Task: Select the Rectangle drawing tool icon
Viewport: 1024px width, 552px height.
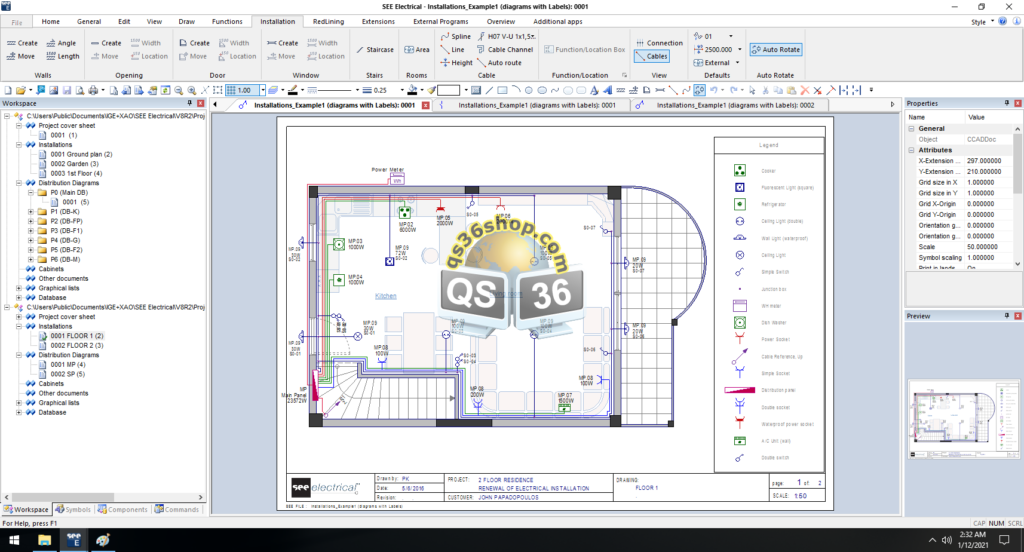Action: [502, 90]
